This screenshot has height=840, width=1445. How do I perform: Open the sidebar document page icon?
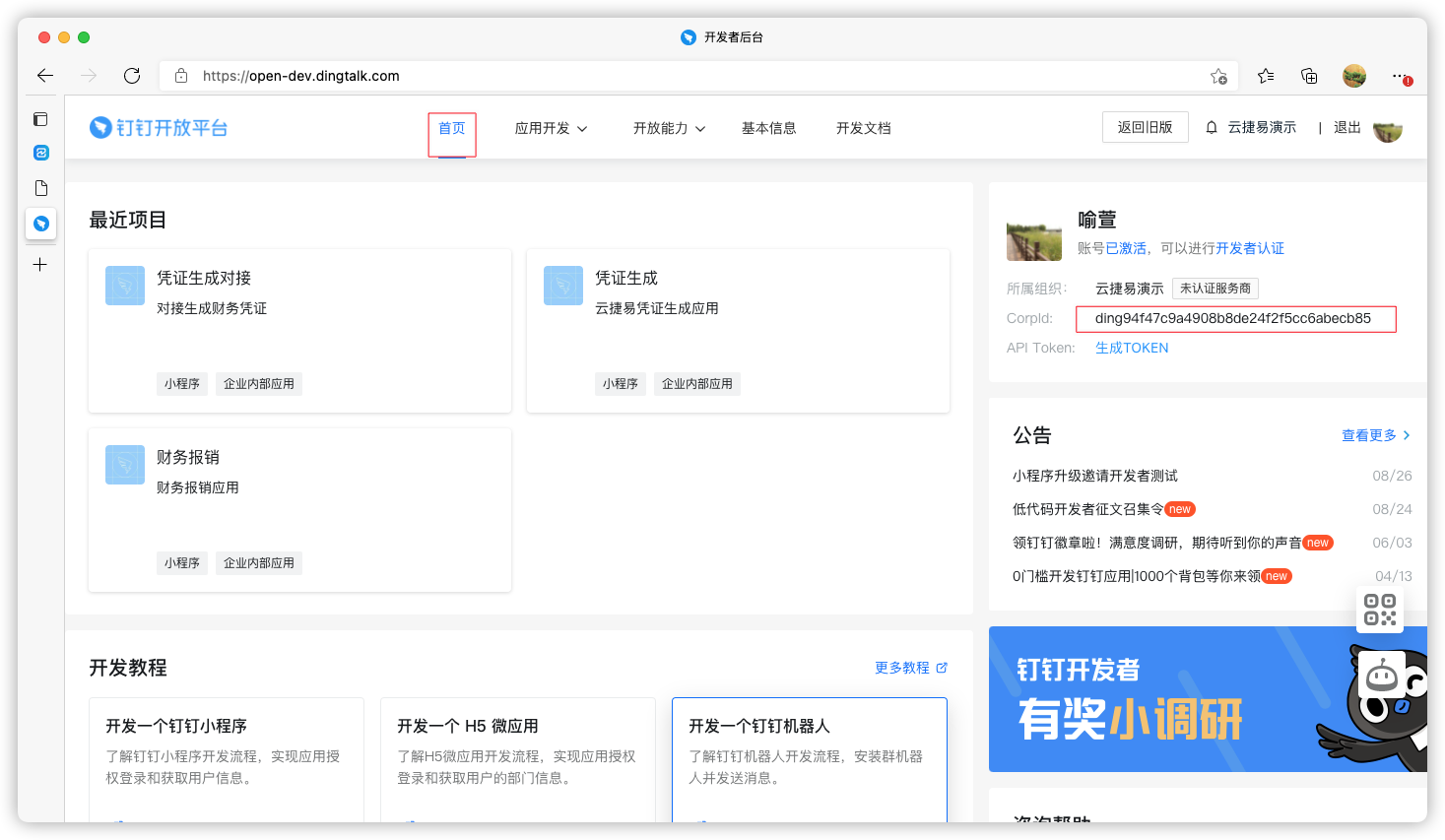tap(40, 188)
